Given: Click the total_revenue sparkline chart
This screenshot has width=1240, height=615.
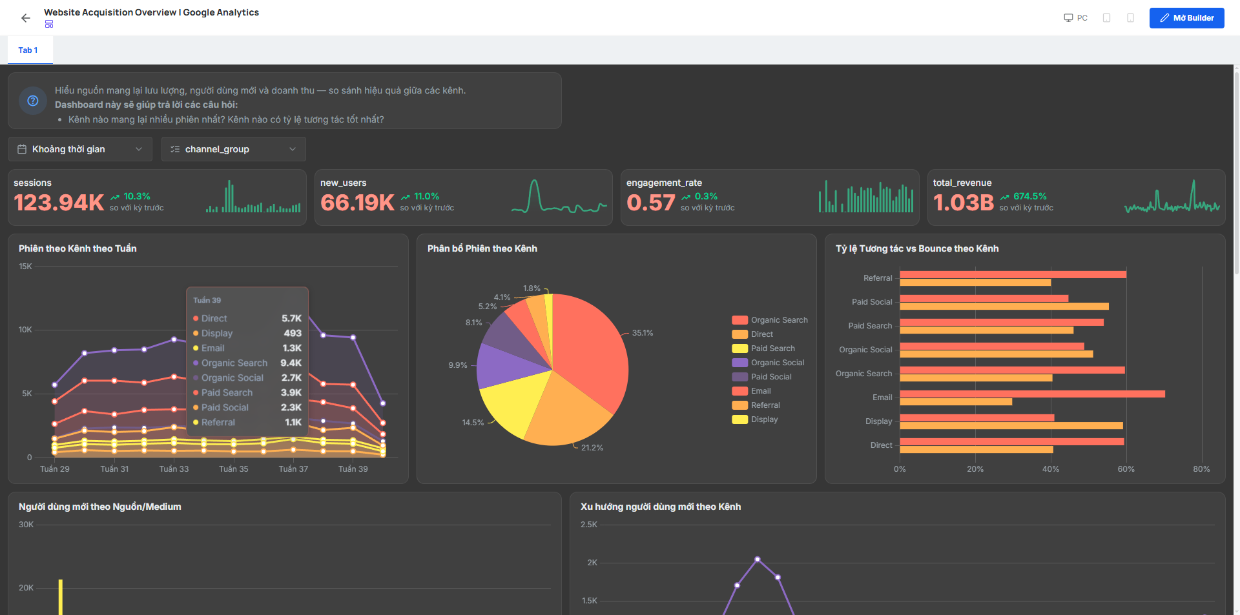Looking at the screenshot, I should coord(1172,197).
